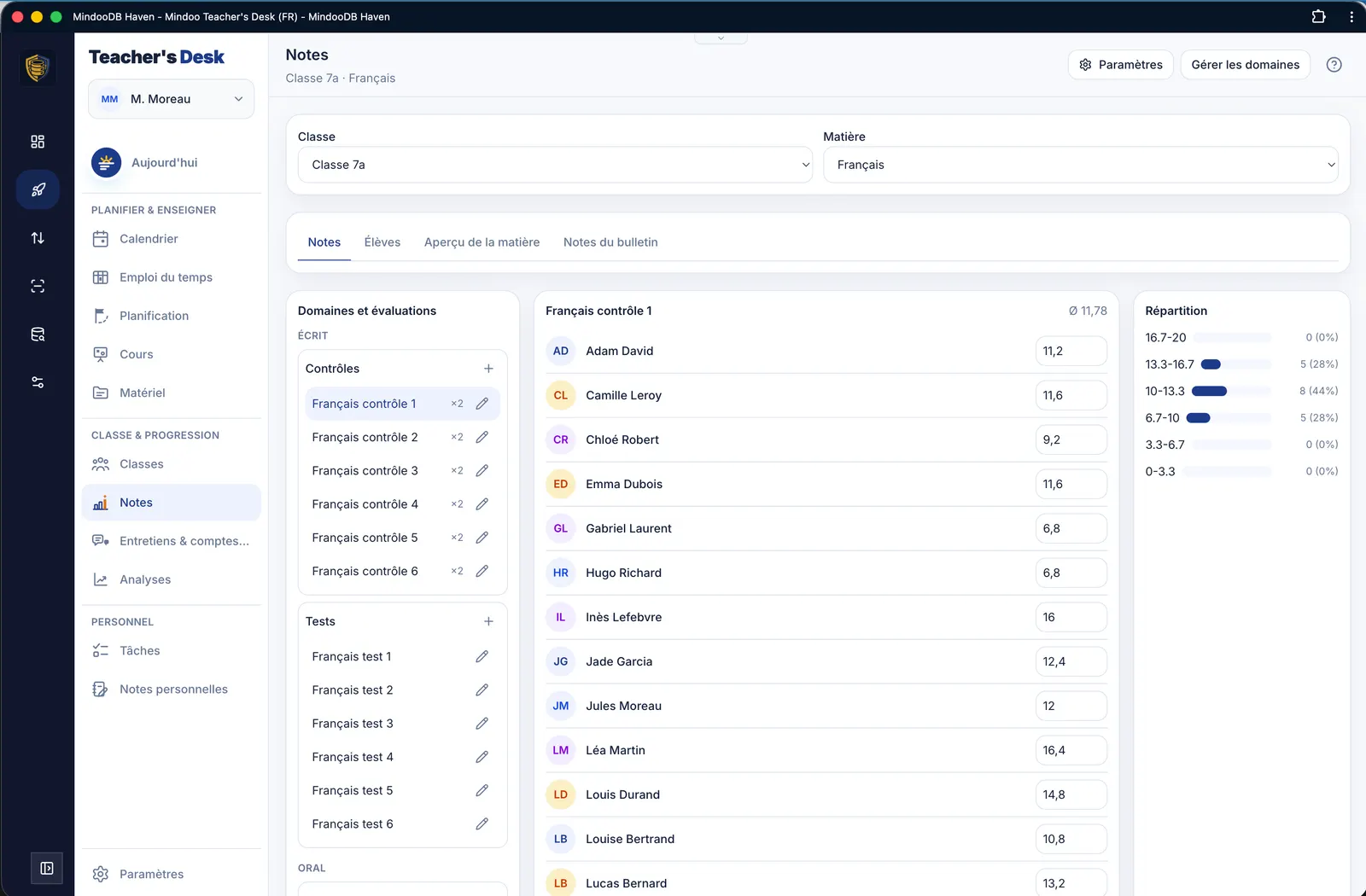
Task: Select the rocket icon in left rail
Action: tap(38, 189)
